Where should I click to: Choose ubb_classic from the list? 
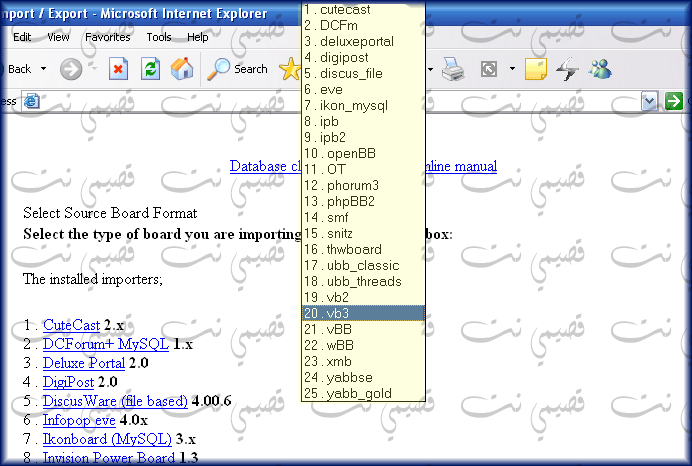coord(363,265)
